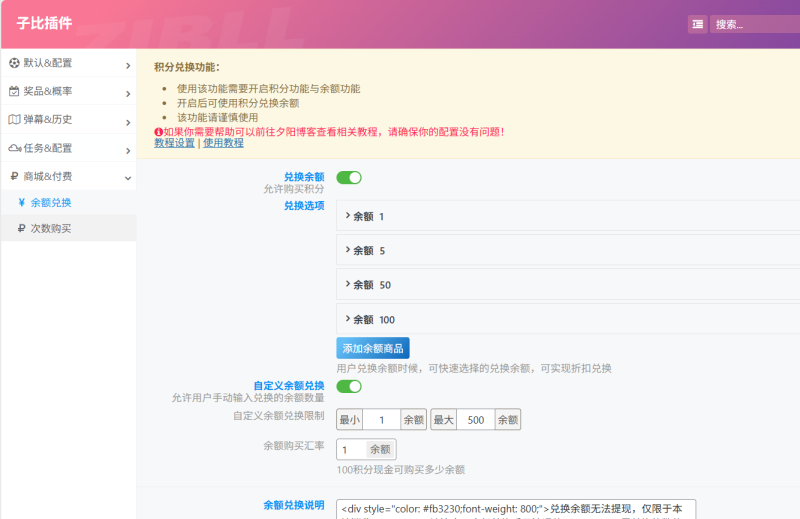Viewport: 800px width, 519px height.
Task: Click the yen icon beside 余额兑换
Action: pos(21,203)
